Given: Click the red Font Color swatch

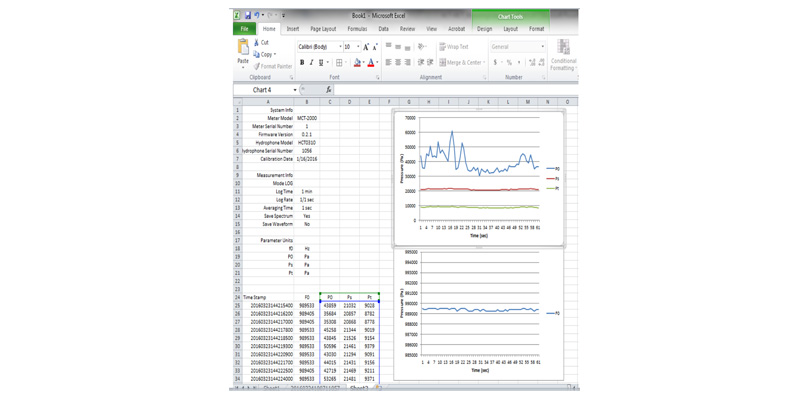Looking at the screenshot, I should click(371, 63).
